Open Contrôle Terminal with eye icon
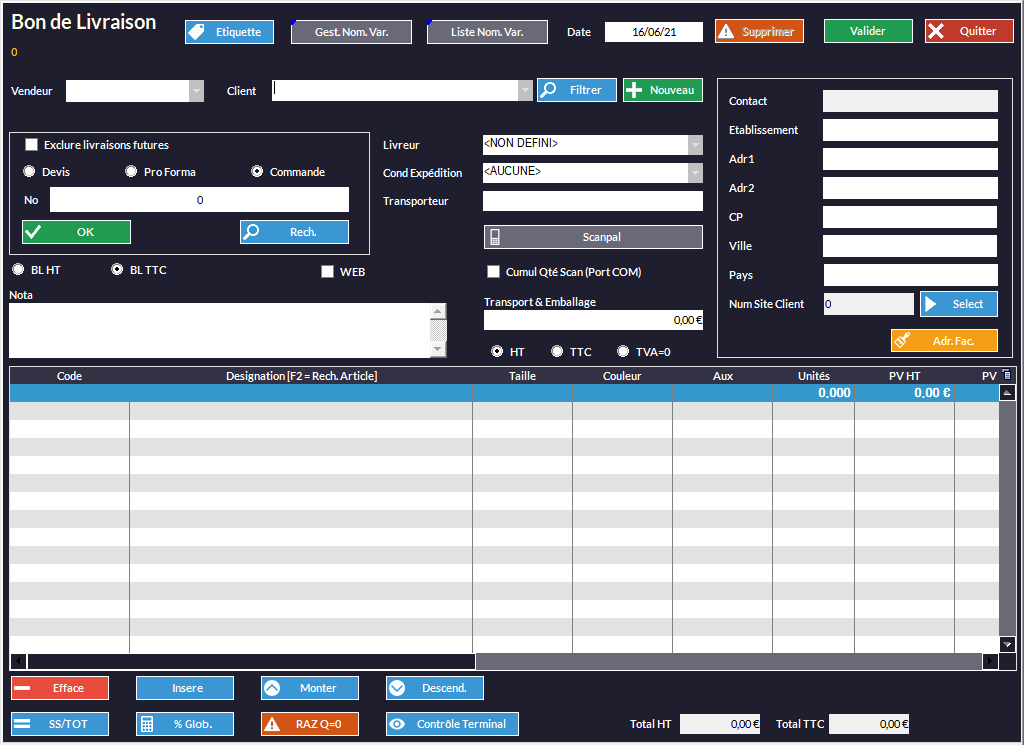 tap(452, 724)
